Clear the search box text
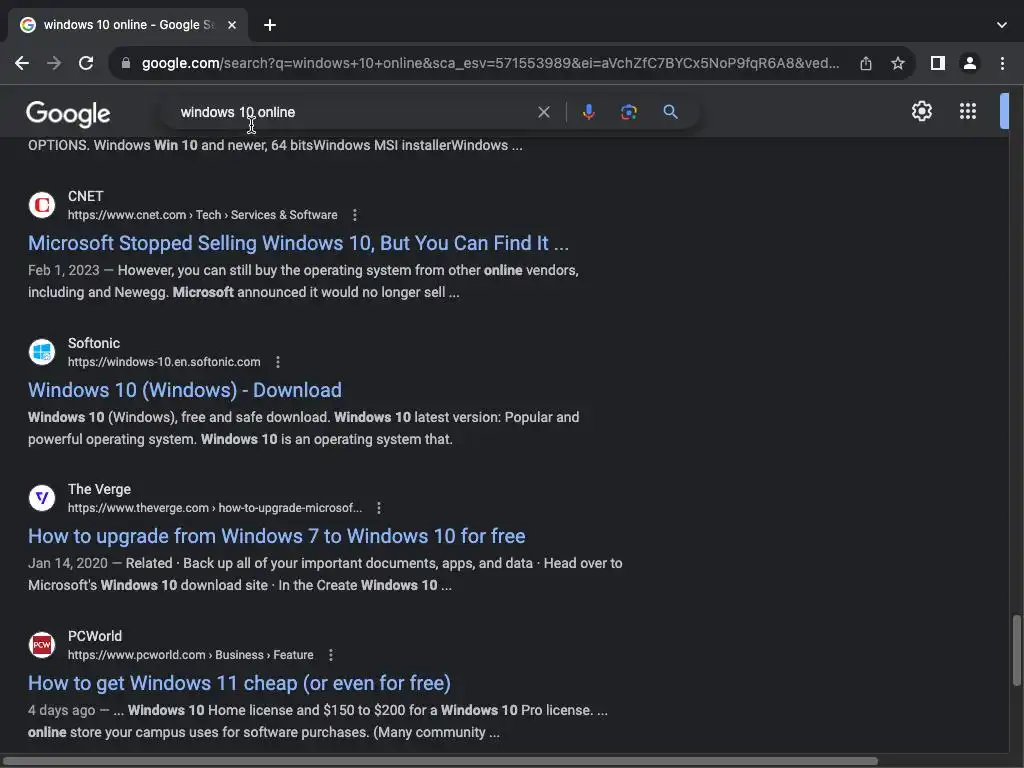The width and height of the screenshot is (1024, 768). (543, 112)
